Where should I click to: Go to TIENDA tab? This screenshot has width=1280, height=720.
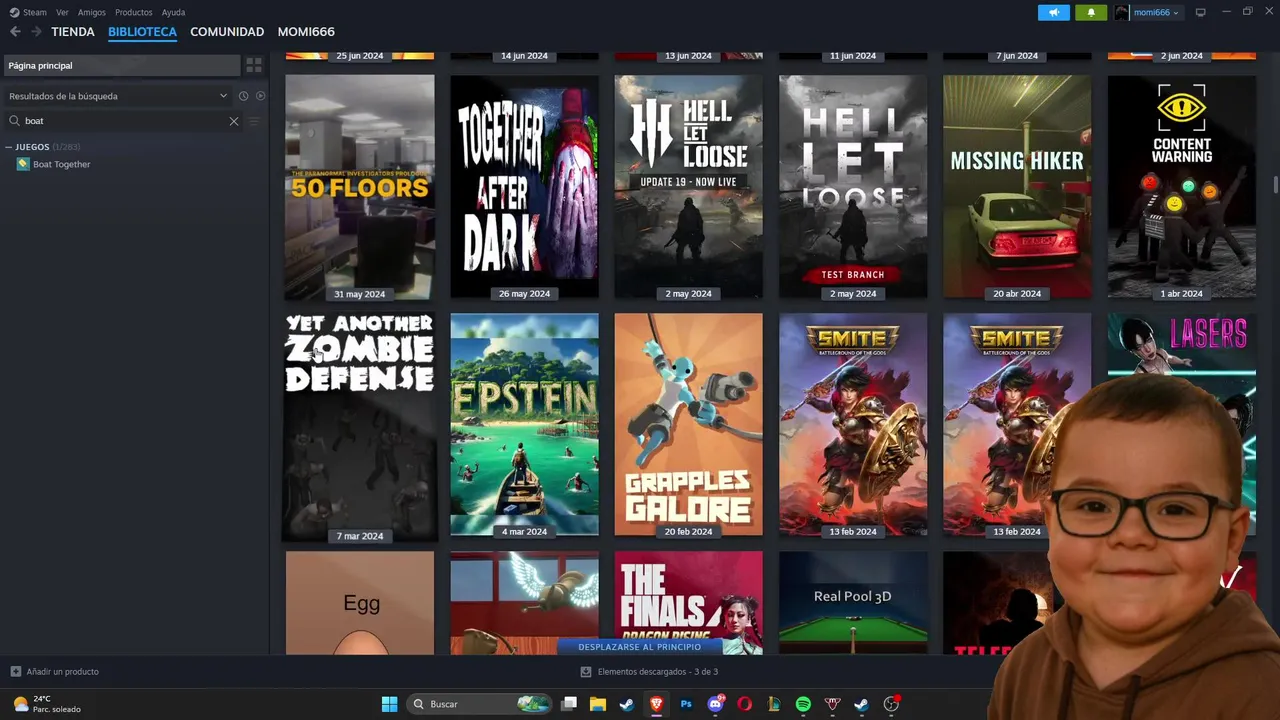[x=73, y=32]
